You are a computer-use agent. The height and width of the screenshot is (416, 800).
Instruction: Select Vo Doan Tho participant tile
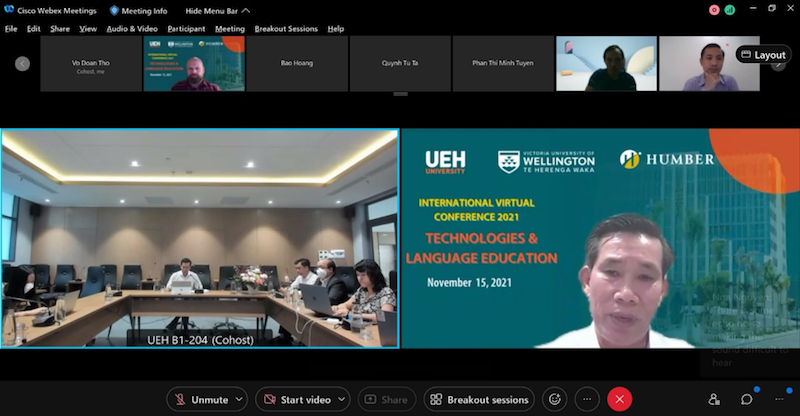pyautogui.click(x=91, y=64)
